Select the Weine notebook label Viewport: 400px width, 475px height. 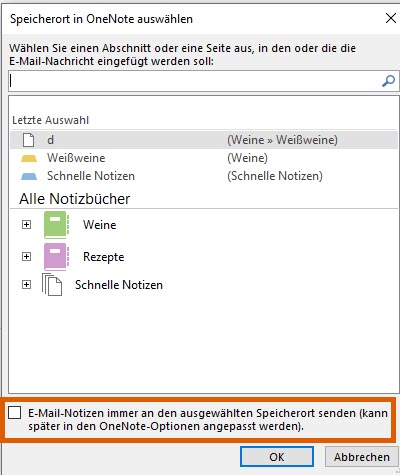100,225
